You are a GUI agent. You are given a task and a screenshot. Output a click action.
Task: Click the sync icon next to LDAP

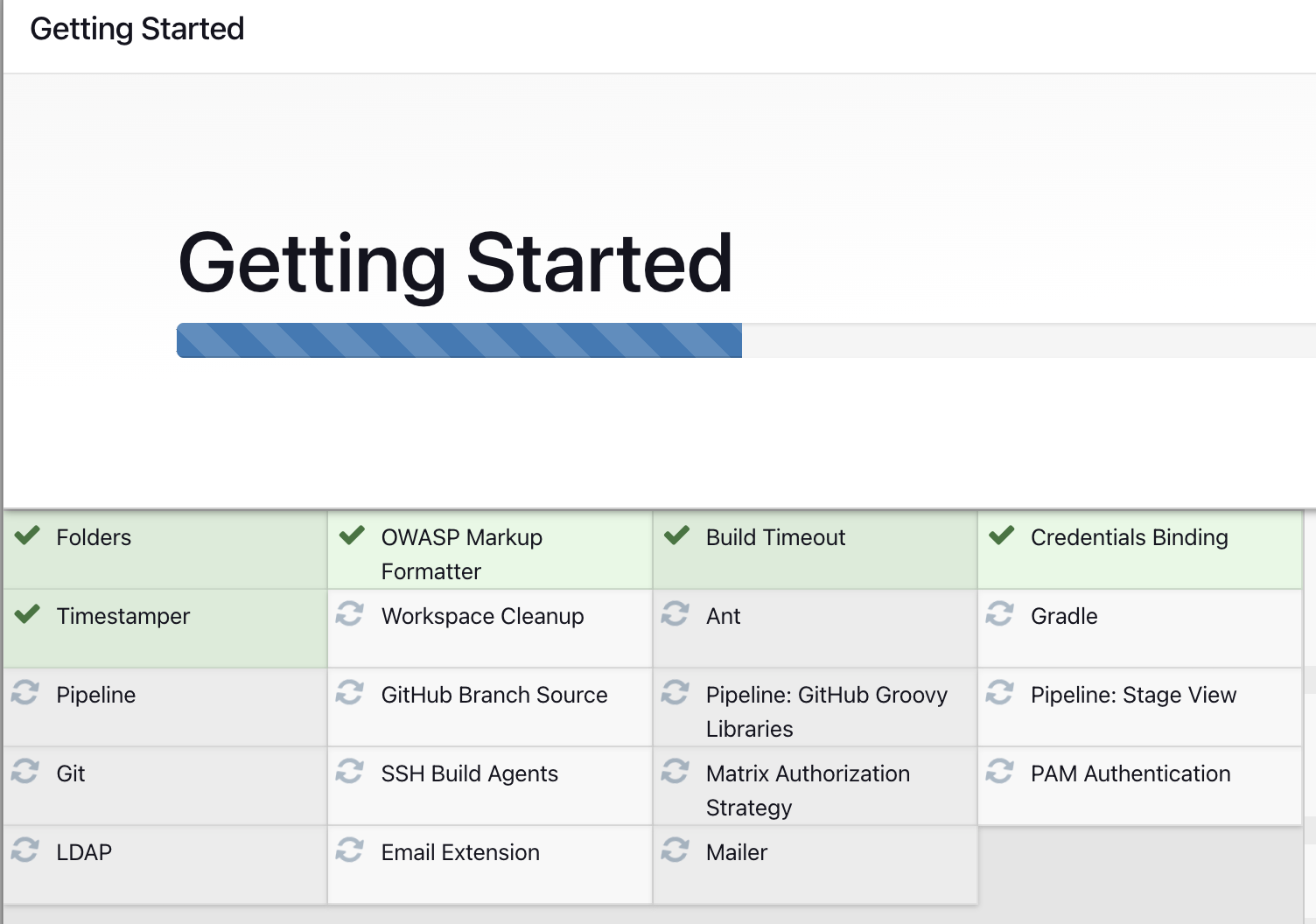25,850
